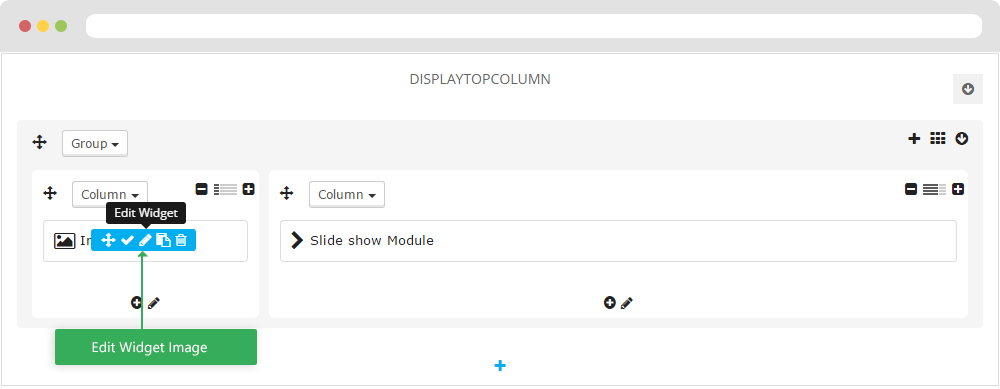Viewport: 1000px width, 389px height.
Task: Increase left column width with plus icon
Action: [x=249, y=189]
